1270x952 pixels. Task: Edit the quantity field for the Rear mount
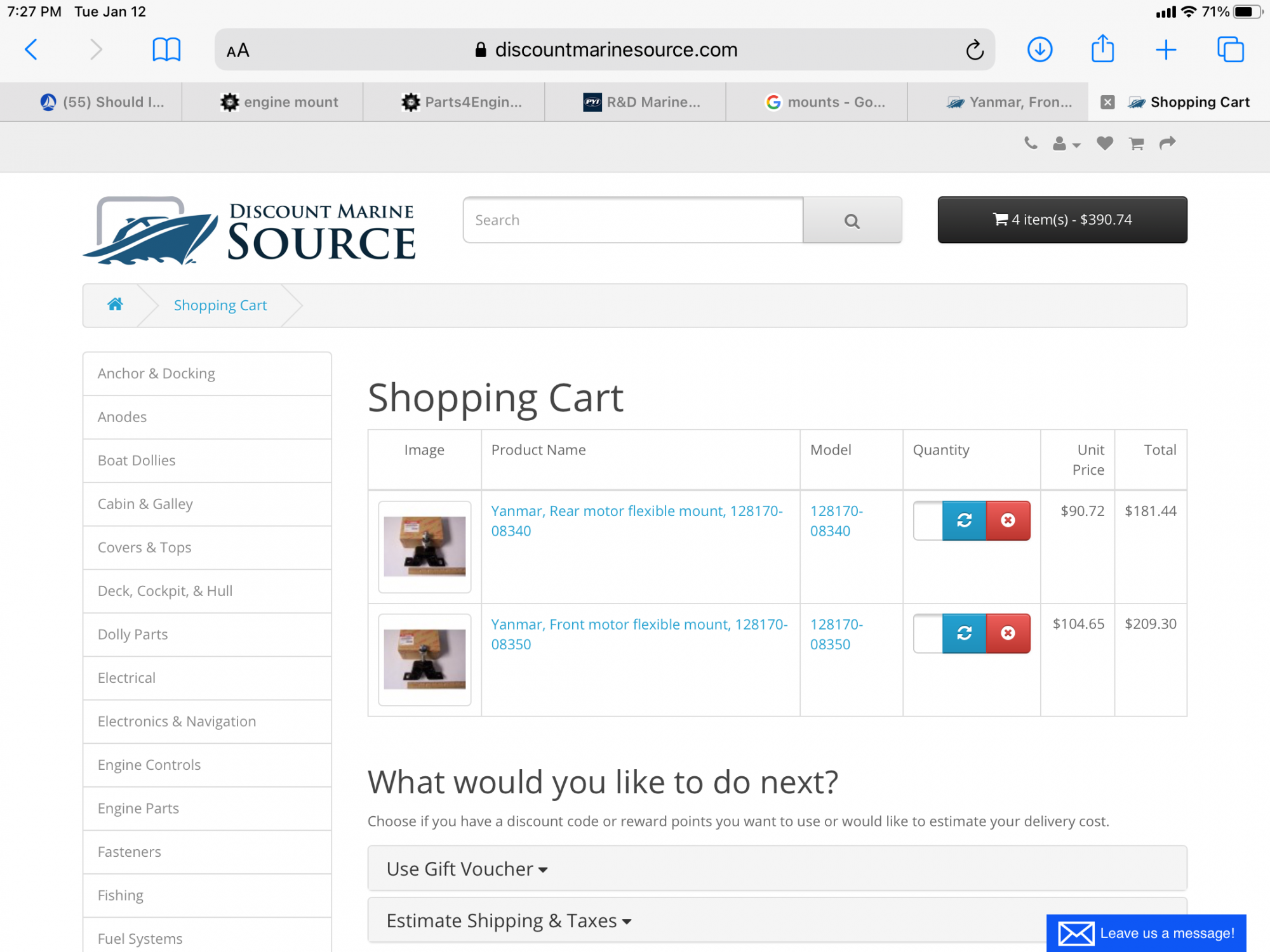[928, 520]
